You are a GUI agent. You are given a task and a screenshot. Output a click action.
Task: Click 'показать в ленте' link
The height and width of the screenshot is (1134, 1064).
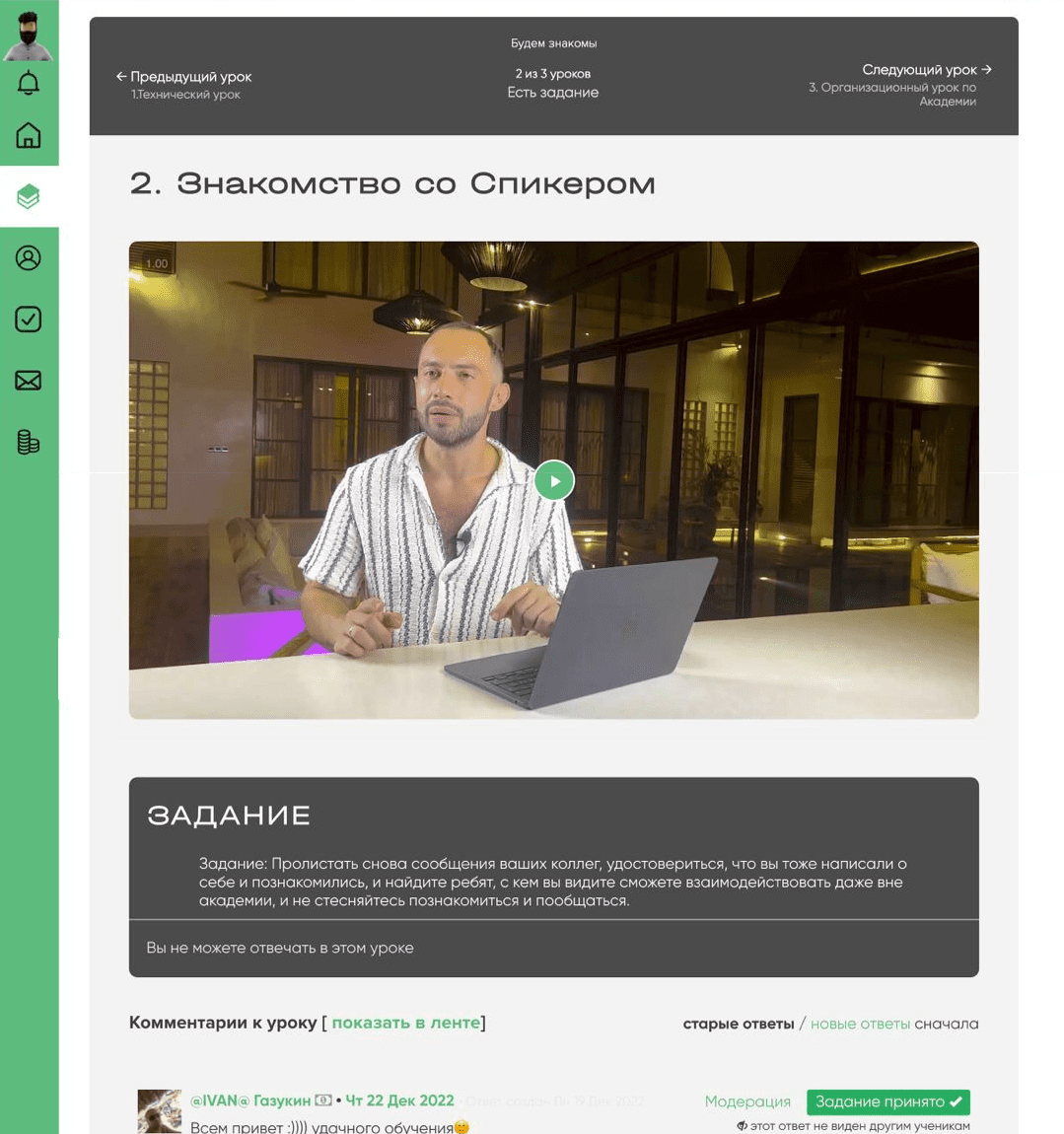[x=406, y=1023]
